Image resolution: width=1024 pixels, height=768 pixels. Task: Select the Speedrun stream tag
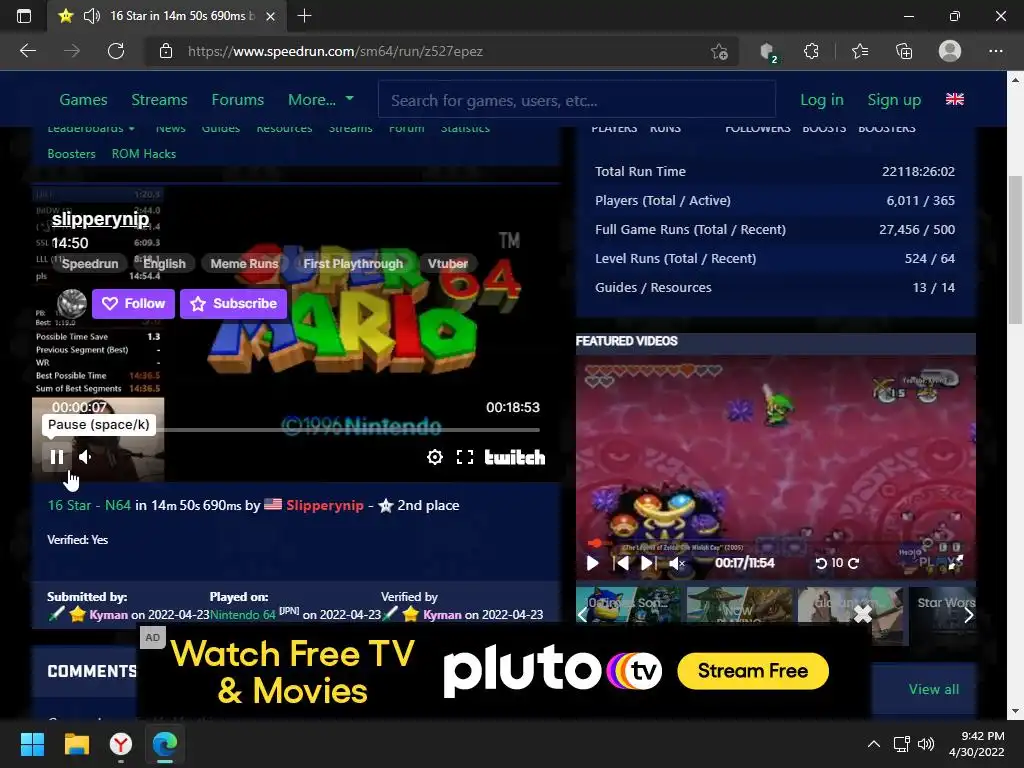[x=90, y=264]
